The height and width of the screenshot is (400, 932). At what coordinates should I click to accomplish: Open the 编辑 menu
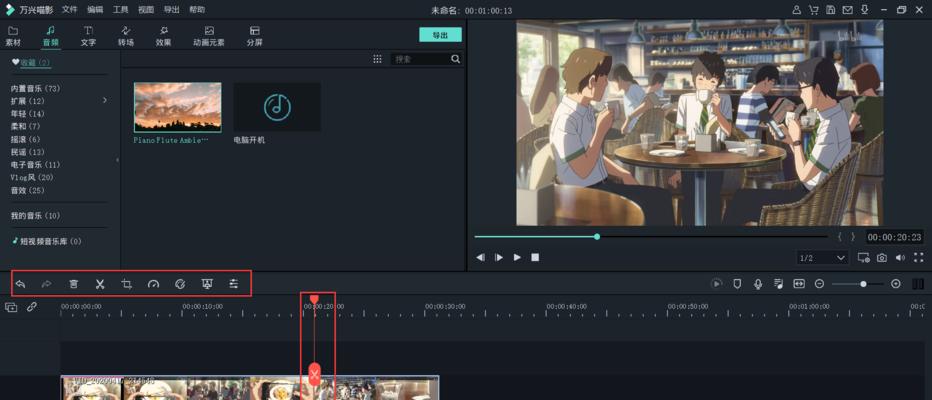tap(95, 10)
